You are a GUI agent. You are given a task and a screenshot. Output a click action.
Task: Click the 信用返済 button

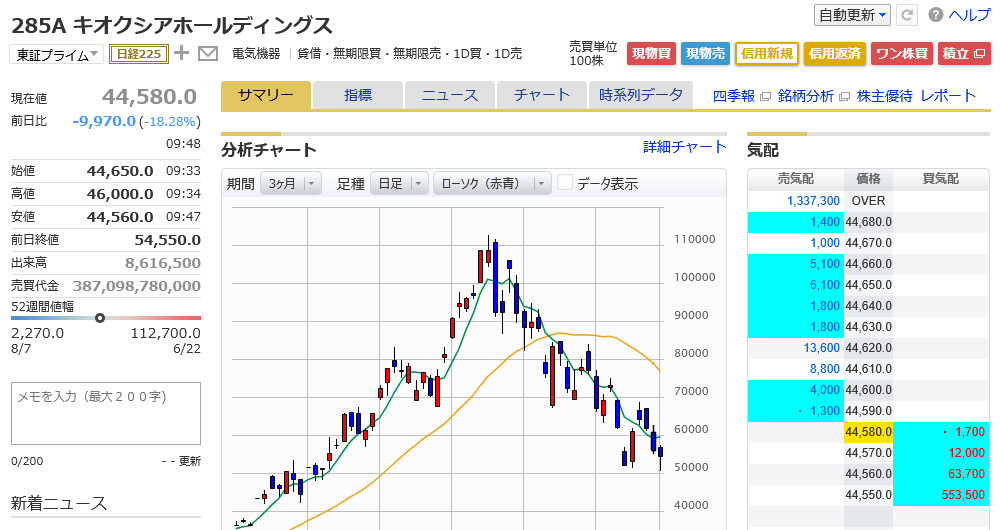pyautogui.click(x=834, y=54)
